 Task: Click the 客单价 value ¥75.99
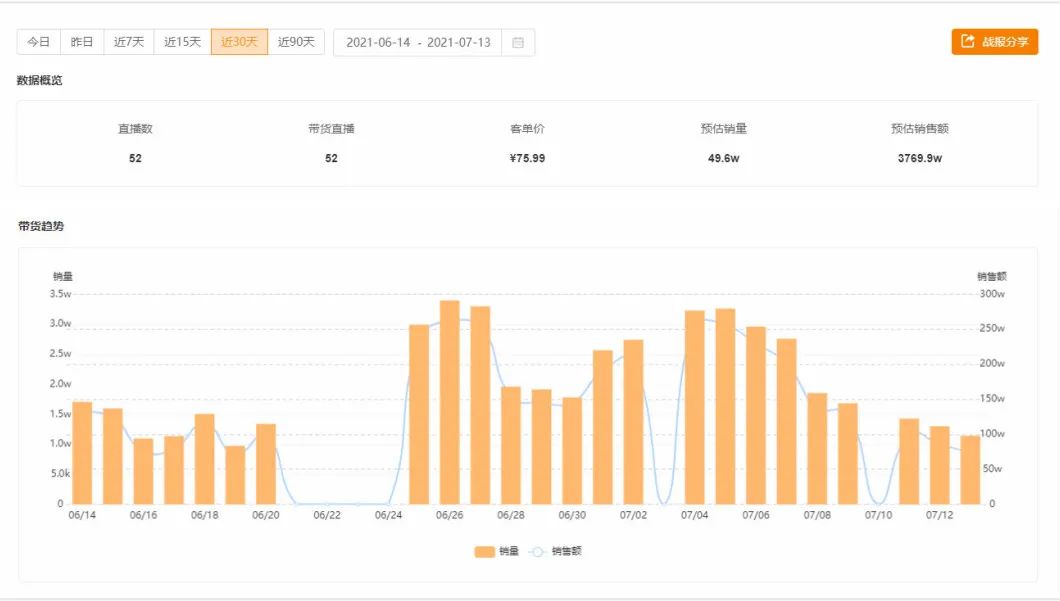pyautogui.click(x=527, y=158)
